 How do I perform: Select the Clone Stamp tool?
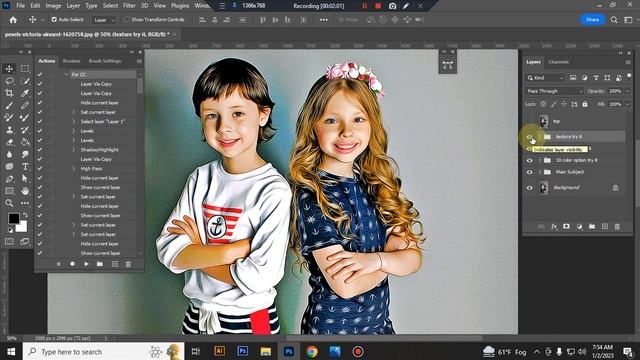(x=9, y=130)
